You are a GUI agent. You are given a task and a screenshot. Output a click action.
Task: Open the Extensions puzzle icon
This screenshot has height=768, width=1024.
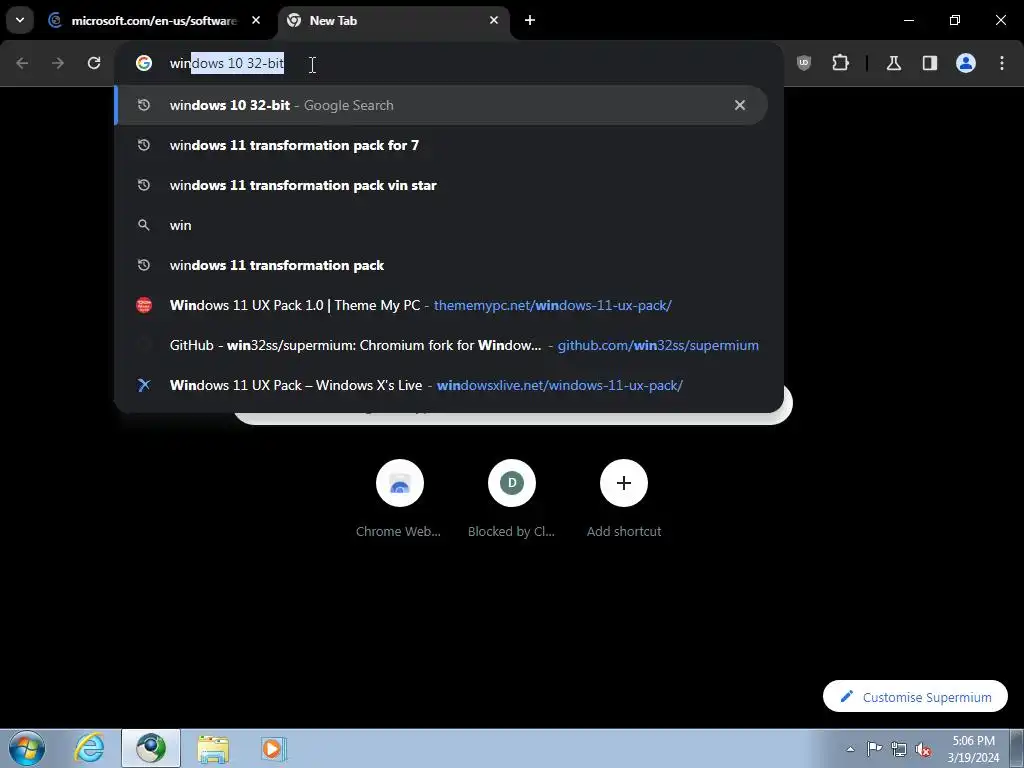840,63
